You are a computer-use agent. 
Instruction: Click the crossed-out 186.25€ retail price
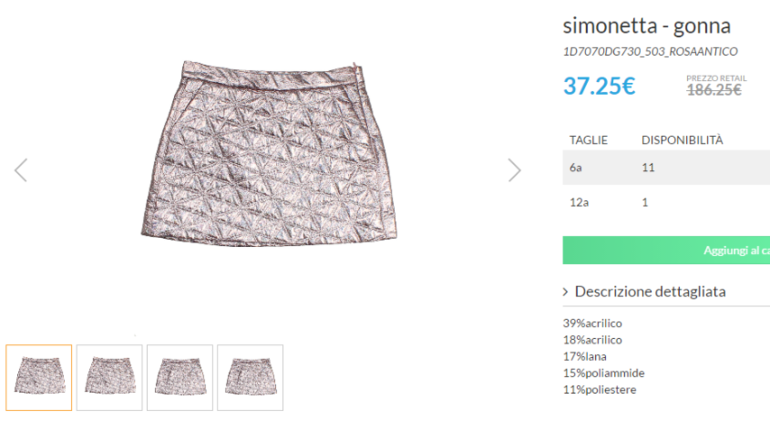714,90
